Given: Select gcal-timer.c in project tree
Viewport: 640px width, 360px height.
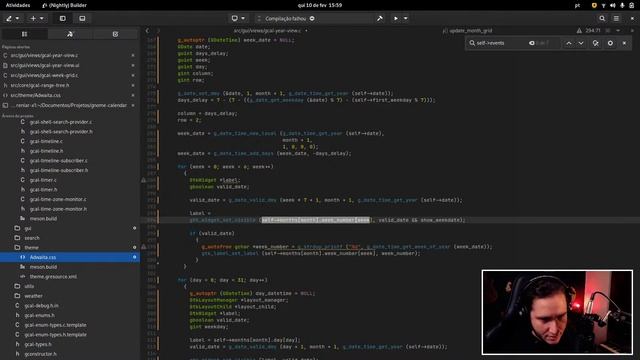Looking at the screenshot, I should pos(43,180).
